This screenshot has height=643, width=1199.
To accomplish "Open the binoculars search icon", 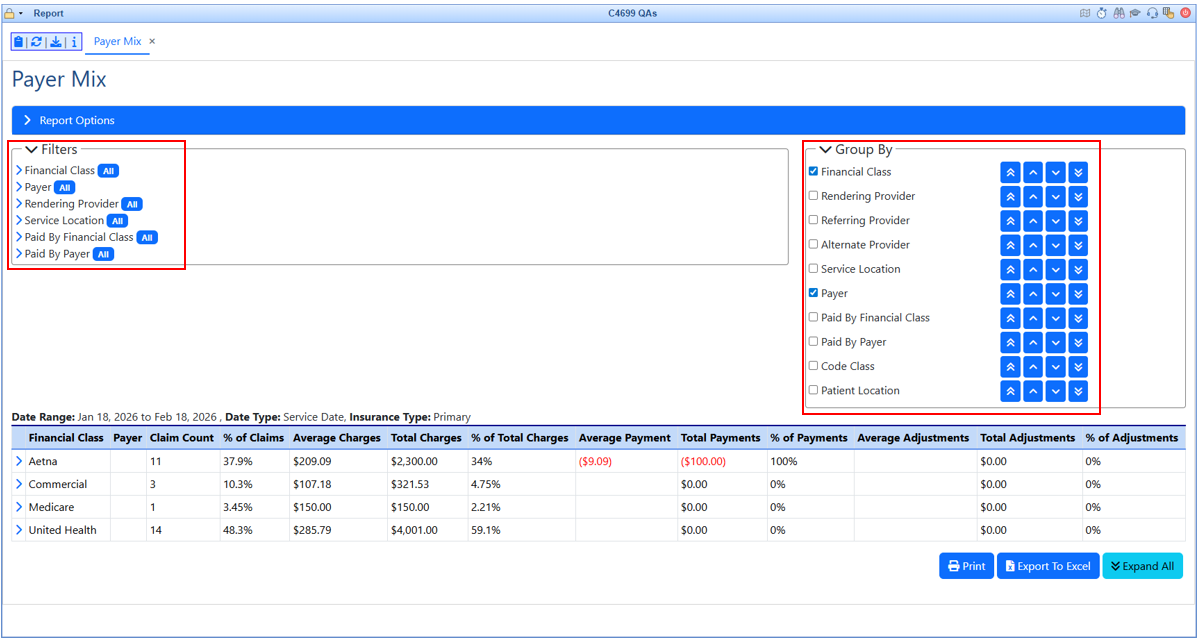I will [x=1119, y=13].
